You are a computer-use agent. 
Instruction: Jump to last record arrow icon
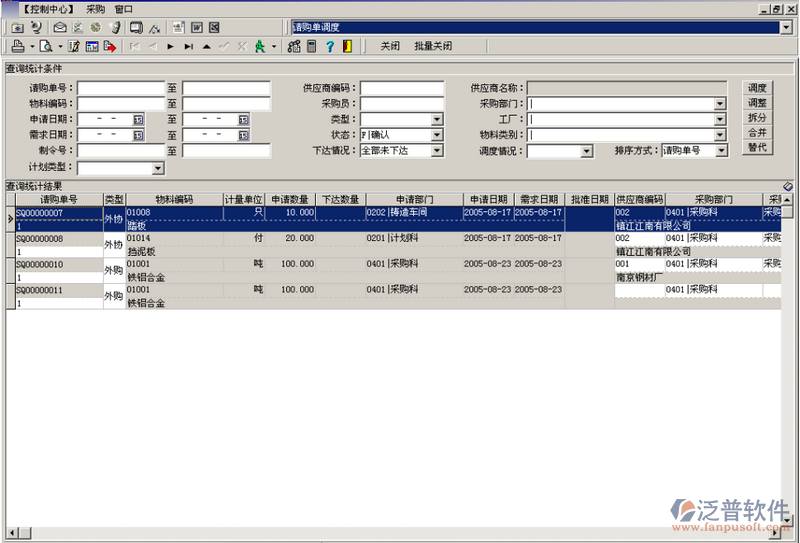[188, 46]
